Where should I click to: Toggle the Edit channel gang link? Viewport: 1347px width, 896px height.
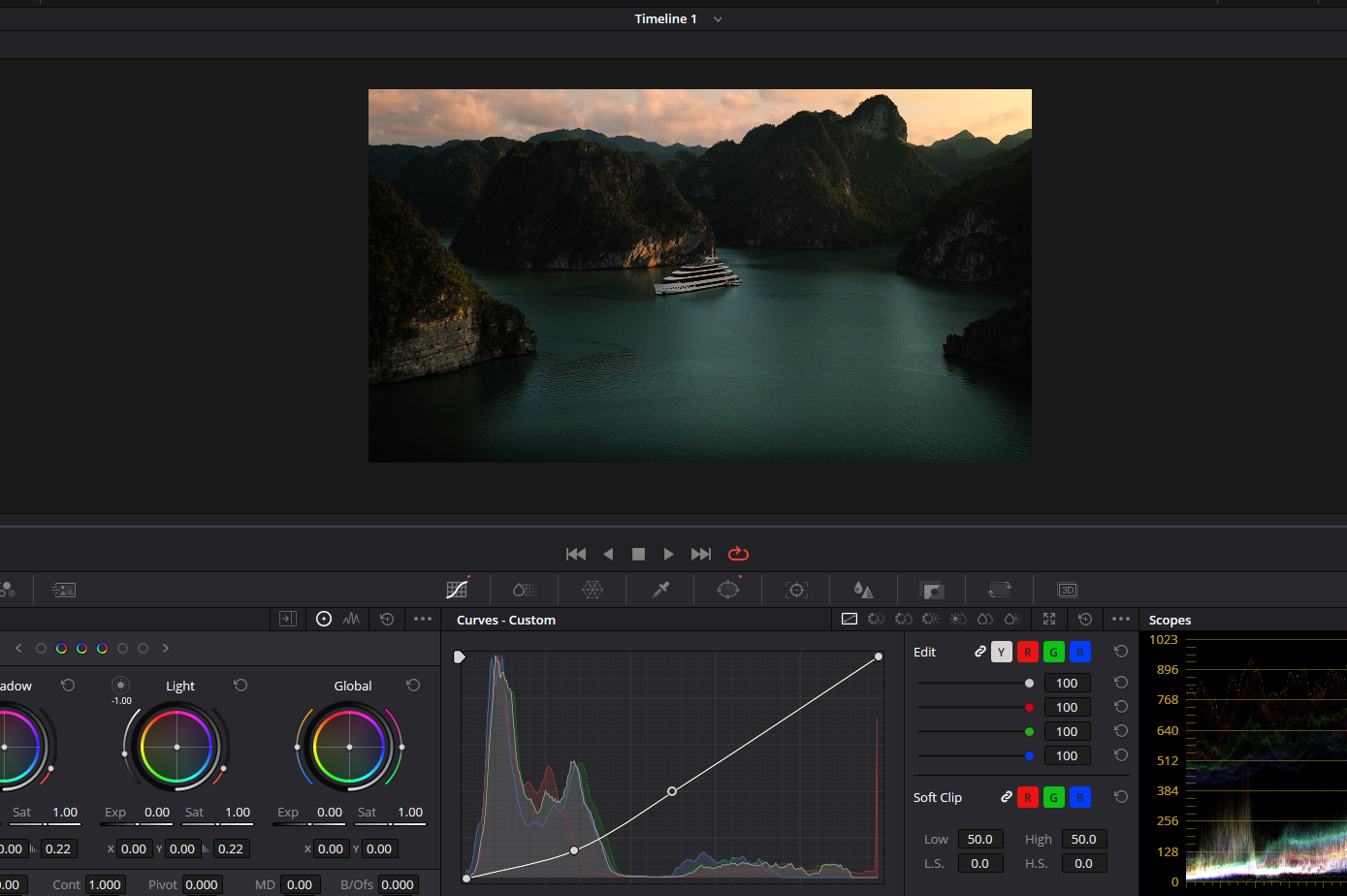click(980, 652)
